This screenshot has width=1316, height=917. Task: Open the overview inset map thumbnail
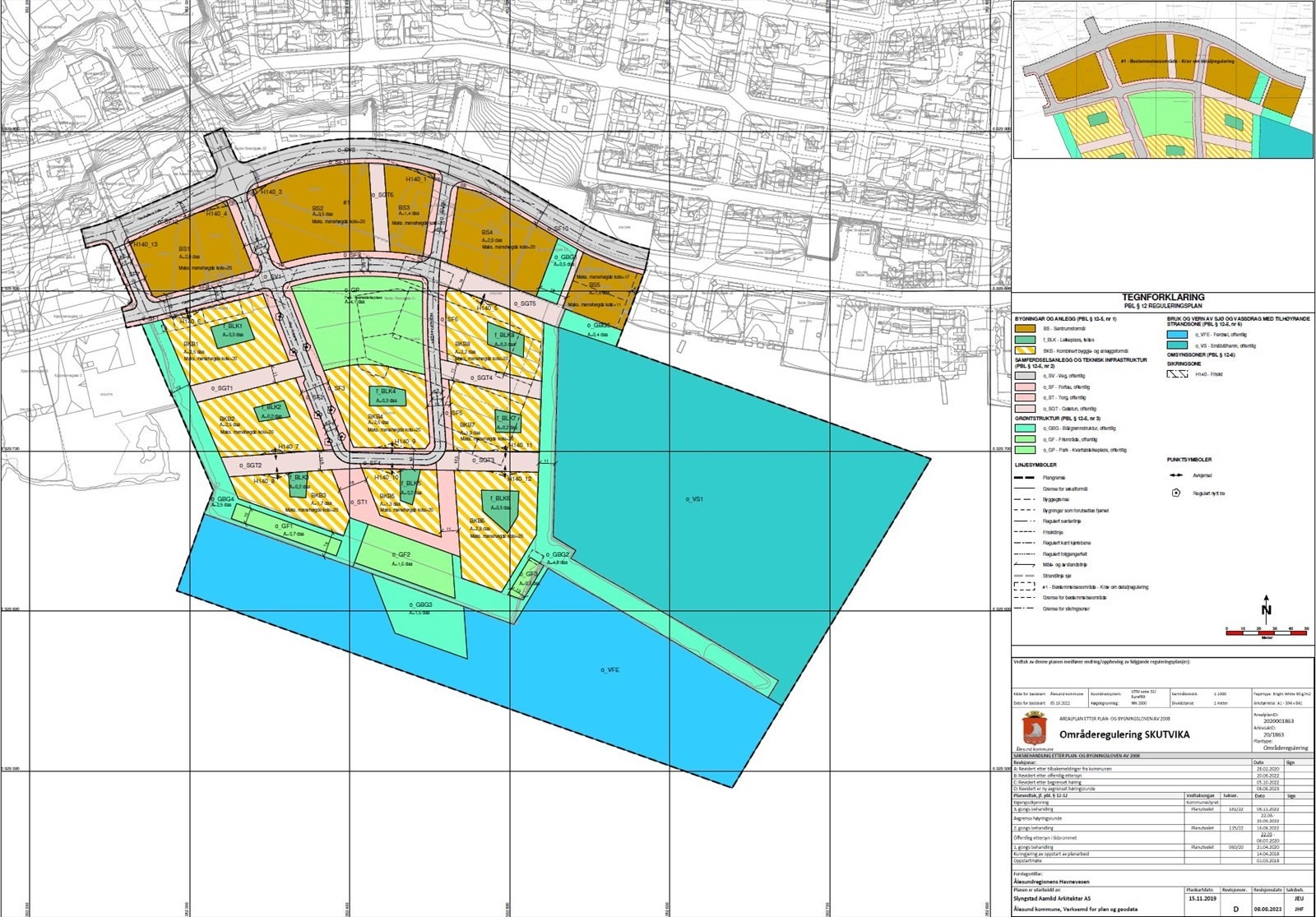coord(1163,80)
